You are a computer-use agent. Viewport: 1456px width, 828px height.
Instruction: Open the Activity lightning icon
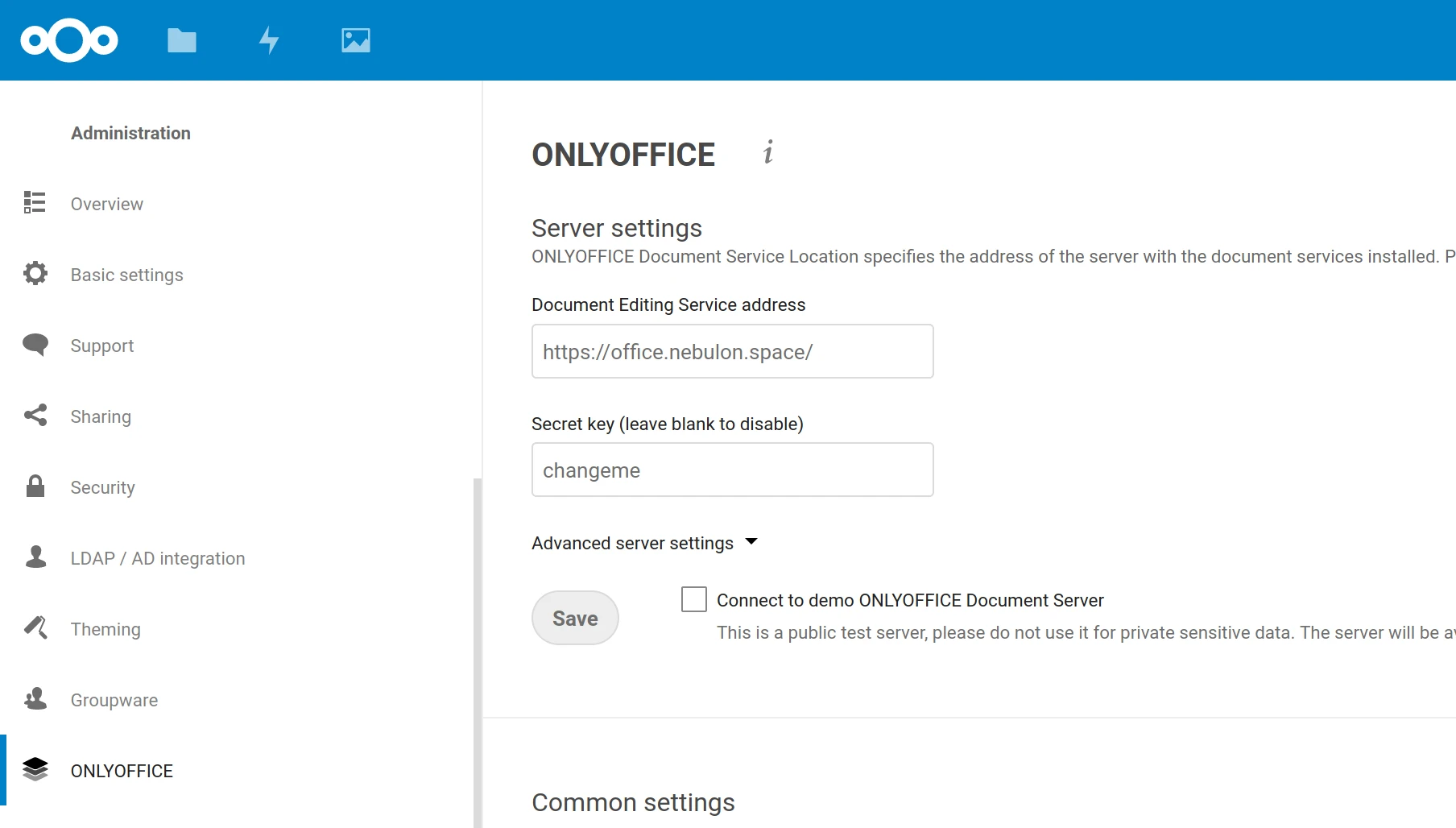click(x=269, y=39)
